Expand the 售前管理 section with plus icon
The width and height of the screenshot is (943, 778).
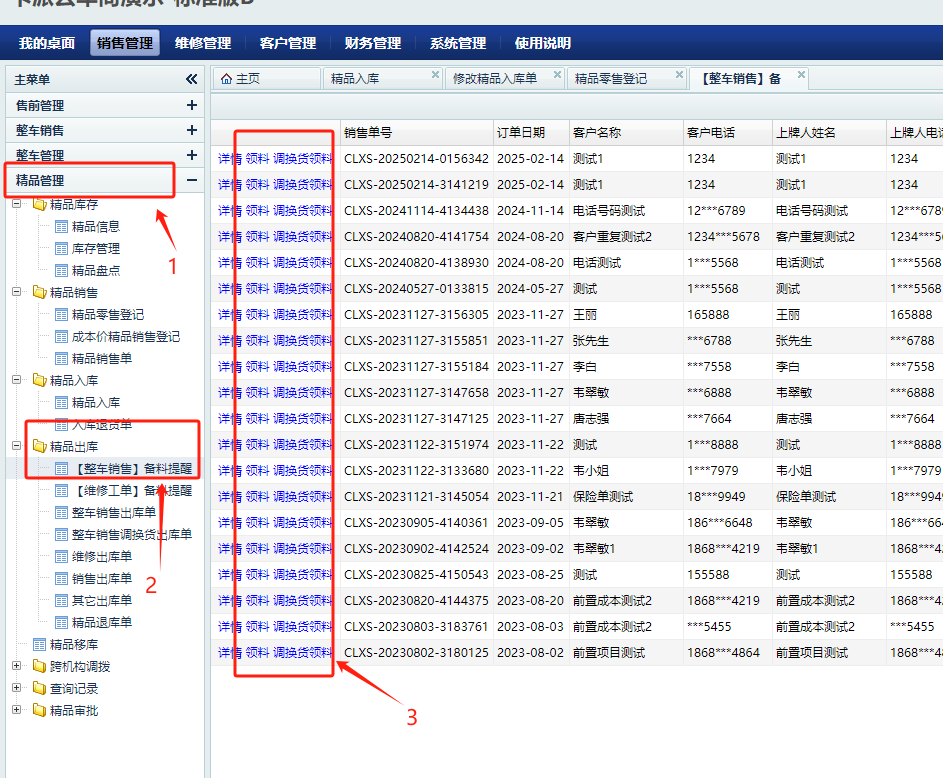coord(191,105)
